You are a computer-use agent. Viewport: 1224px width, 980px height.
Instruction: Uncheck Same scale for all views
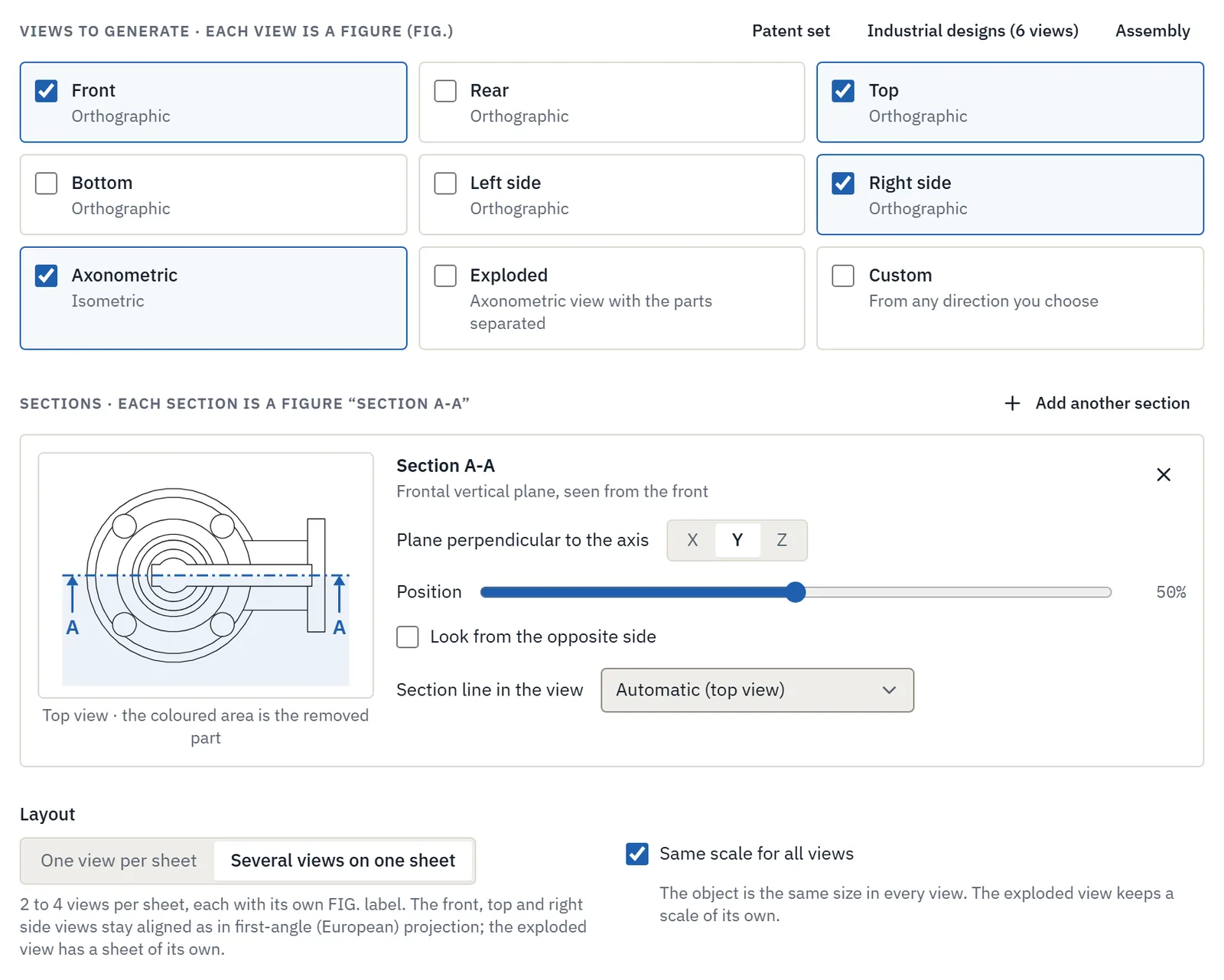pos(636,854)
